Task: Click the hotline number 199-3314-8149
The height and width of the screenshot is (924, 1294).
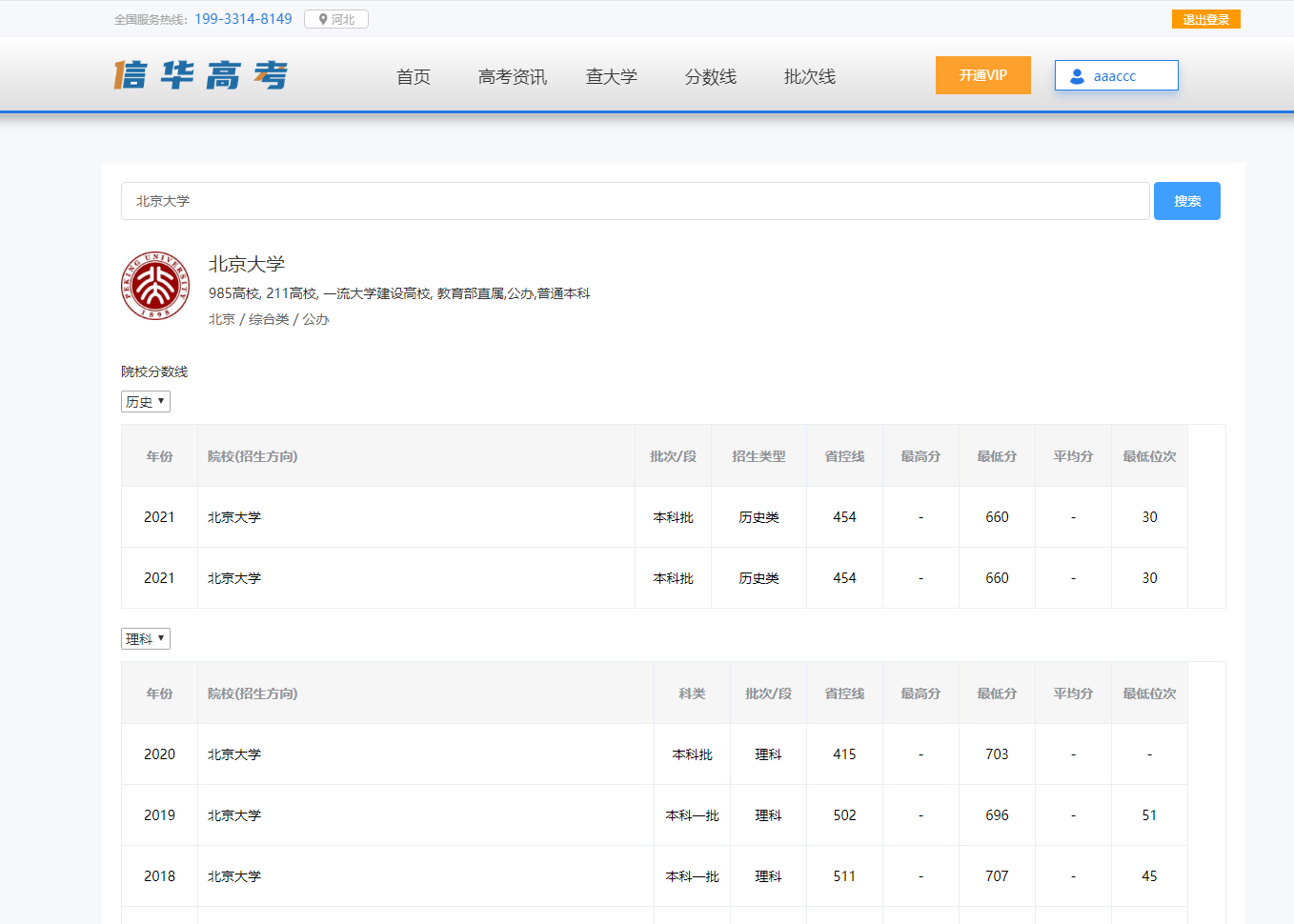Action: 243,19
